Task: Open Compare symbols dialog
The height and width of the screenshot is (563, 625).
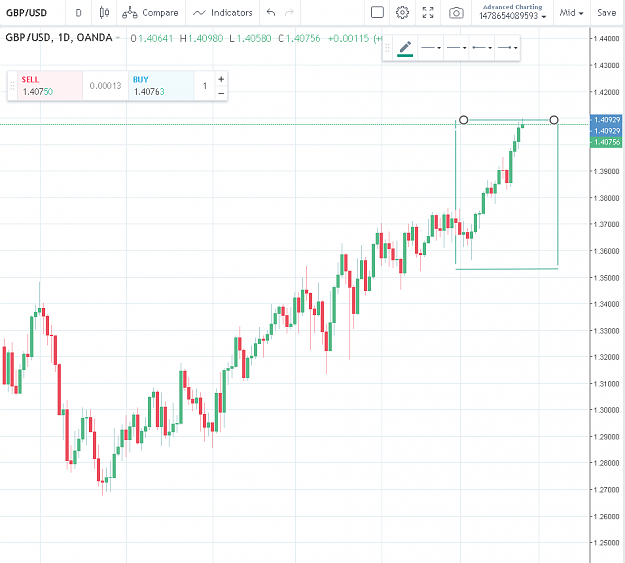Action: (x=150, y=13)
